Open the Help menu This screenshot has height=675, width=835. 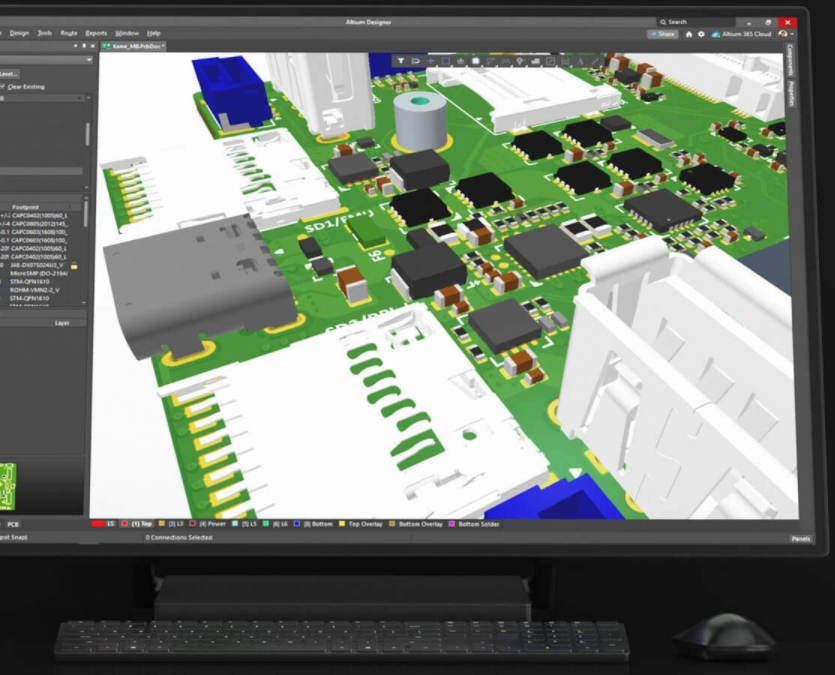[x=153, y=33]
